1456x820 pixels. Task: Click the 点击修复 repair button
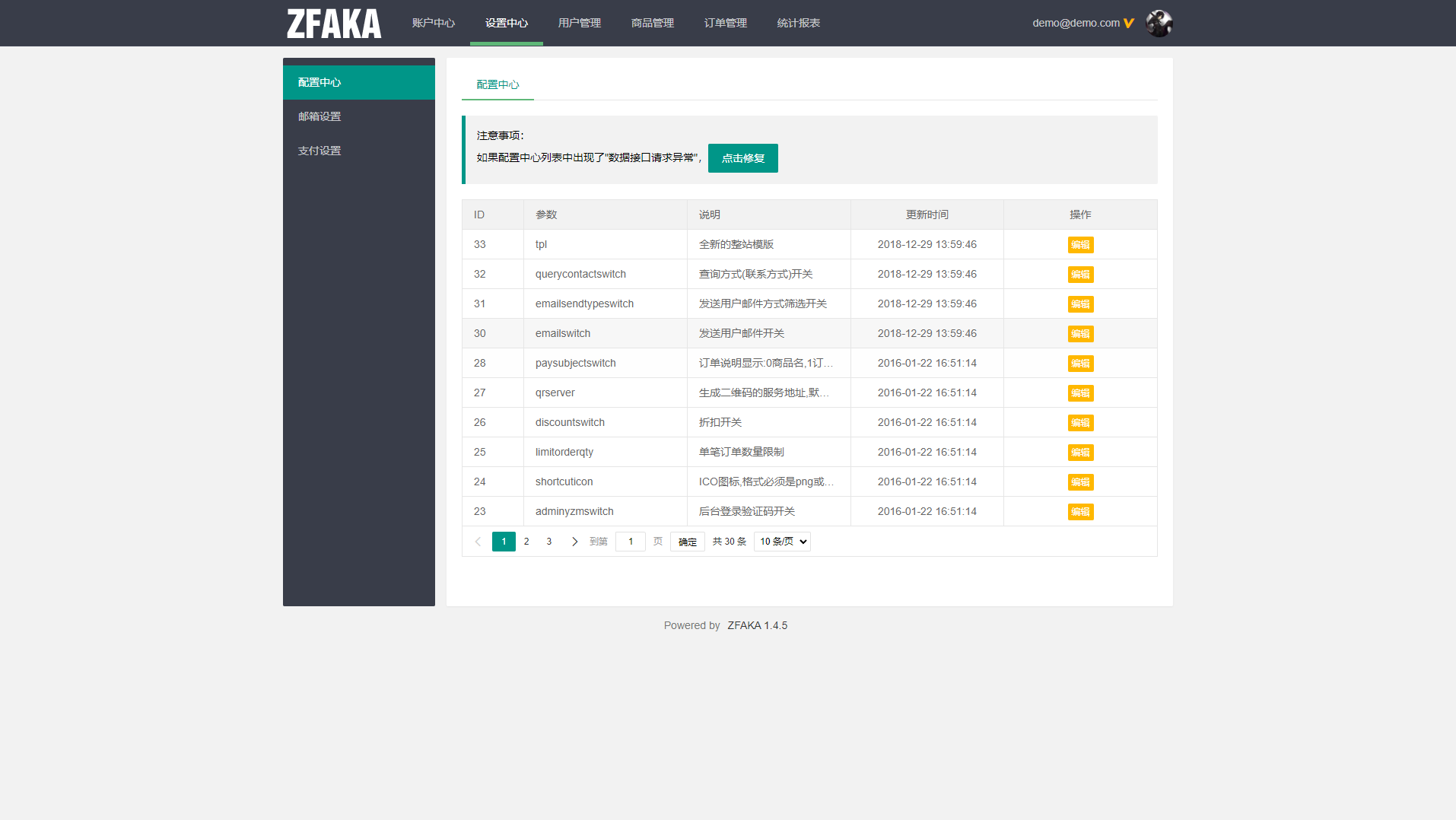click(742, 158)
